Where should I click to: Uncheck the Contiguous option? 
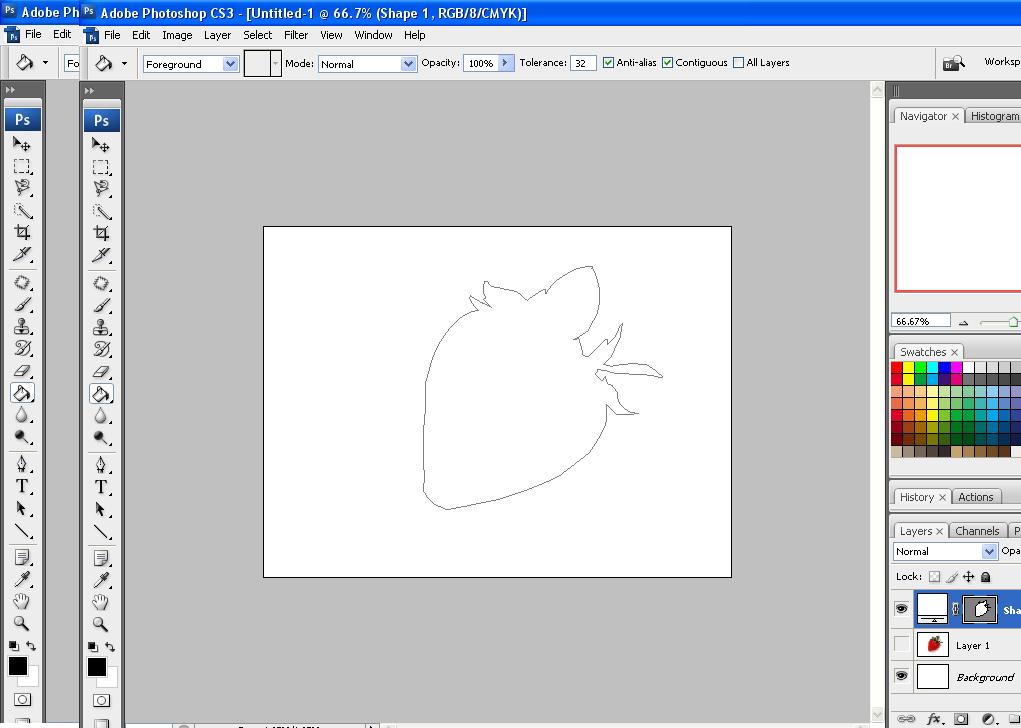[x=667, y=62]
